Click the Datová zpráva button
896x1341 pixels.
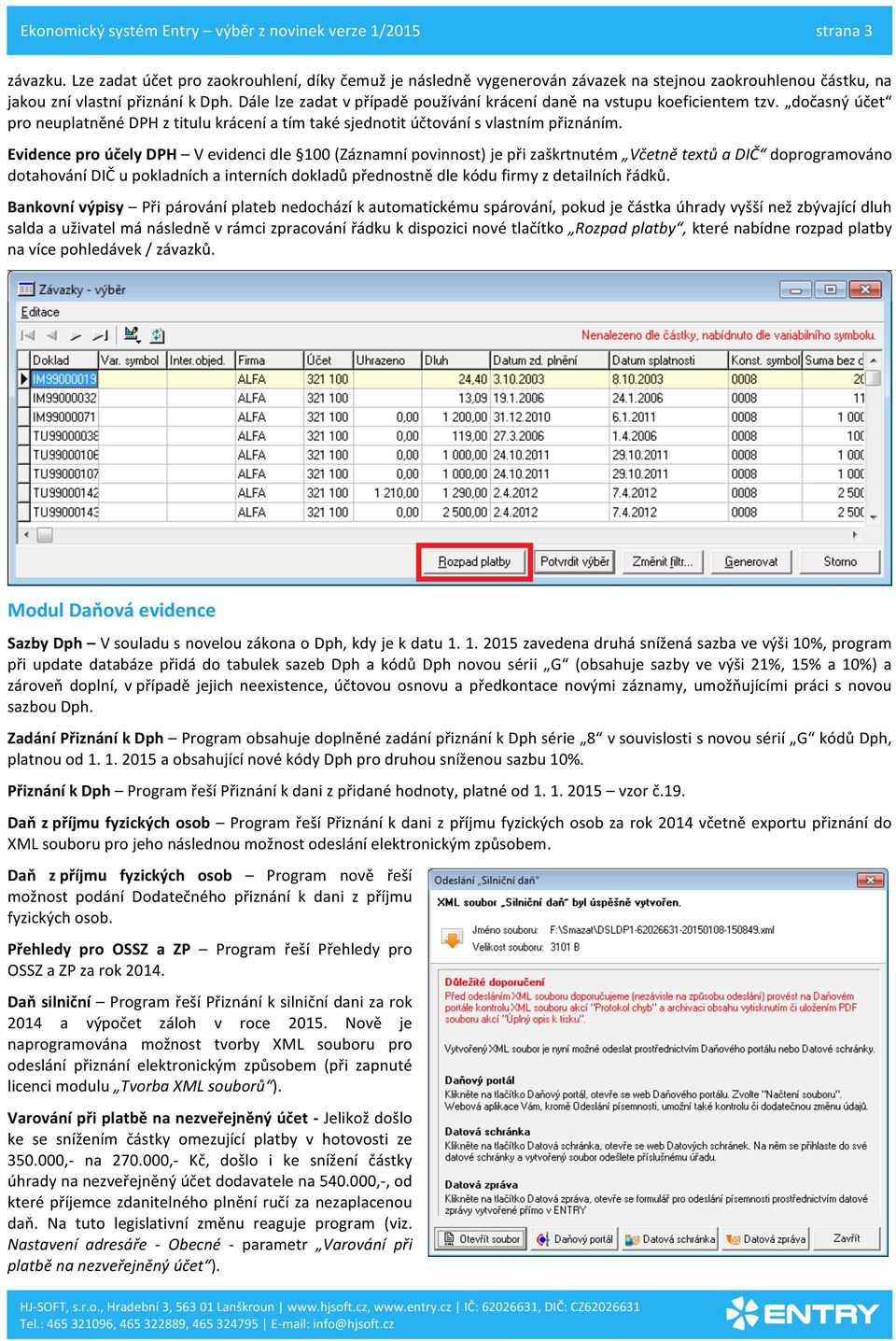point(766,1239)
